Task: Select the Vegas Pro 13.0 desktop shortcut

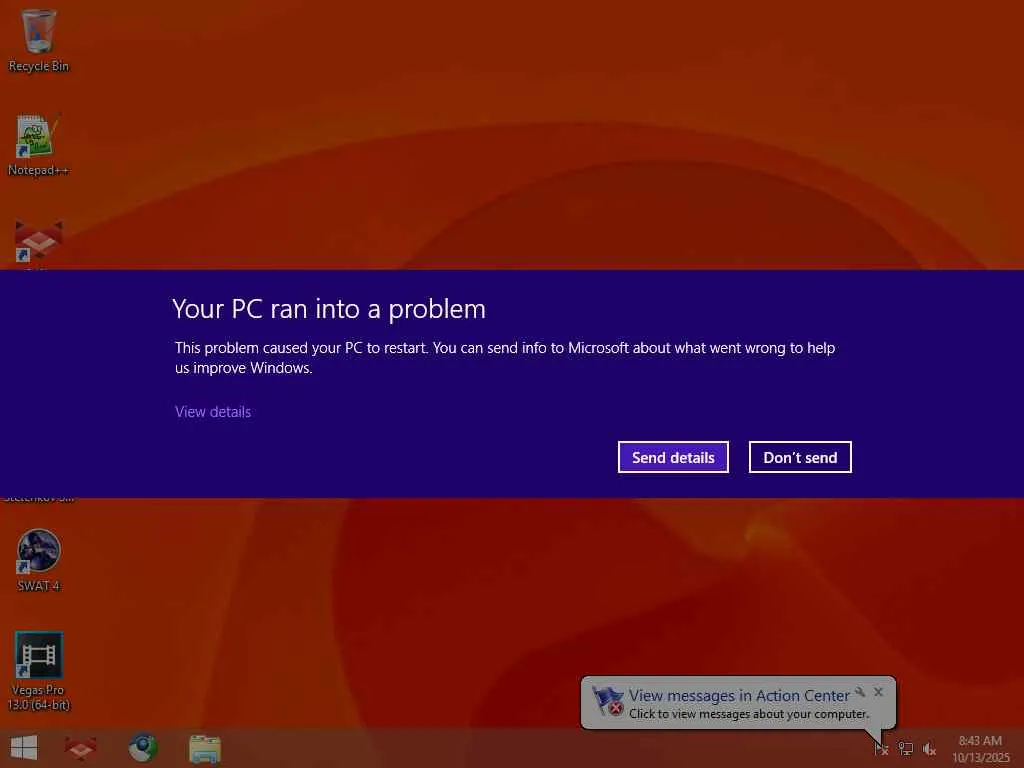Action: [x=39, y=671]
